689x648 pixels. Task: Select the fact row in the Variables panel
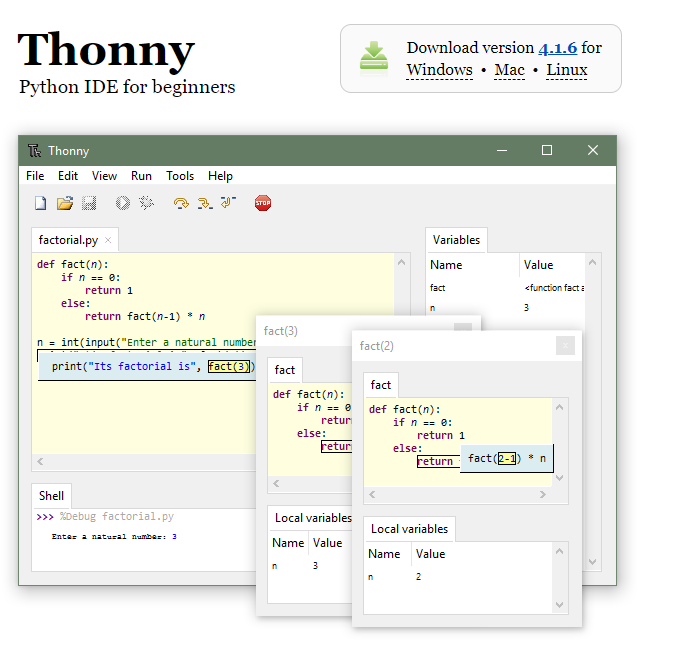point(506,288)
